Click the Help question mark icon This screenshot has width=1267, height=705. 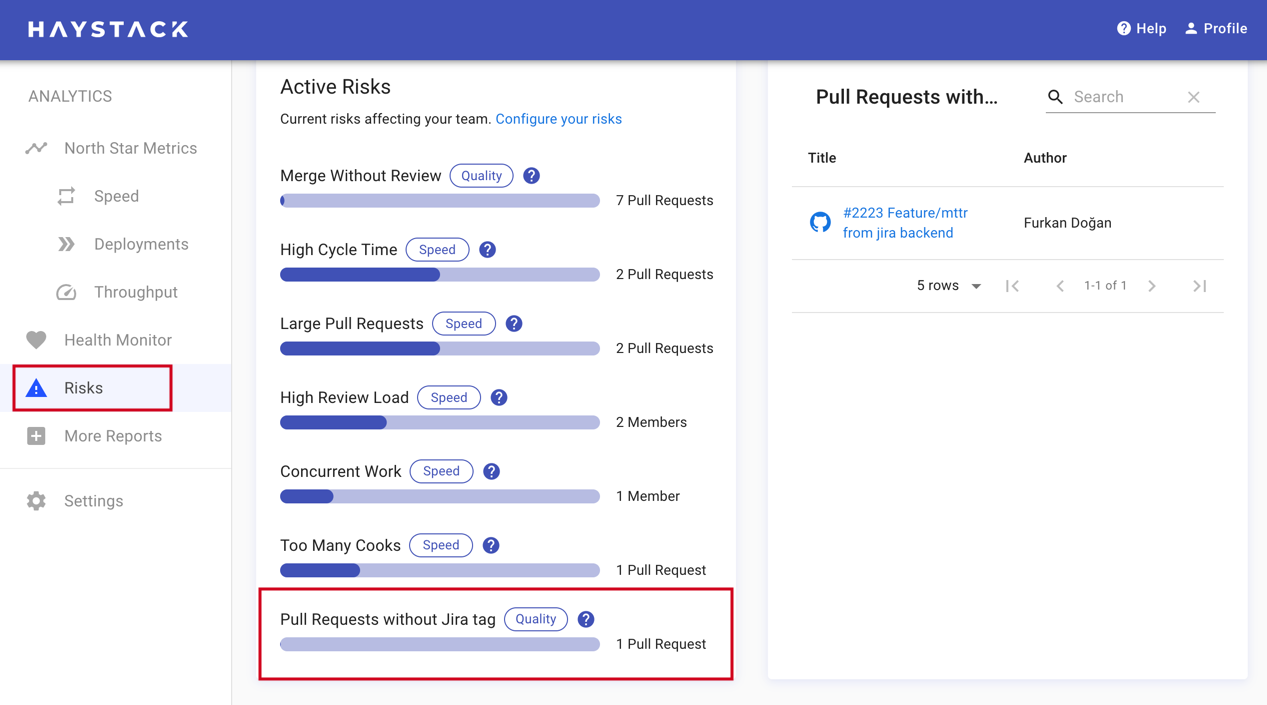point(1124,29)
